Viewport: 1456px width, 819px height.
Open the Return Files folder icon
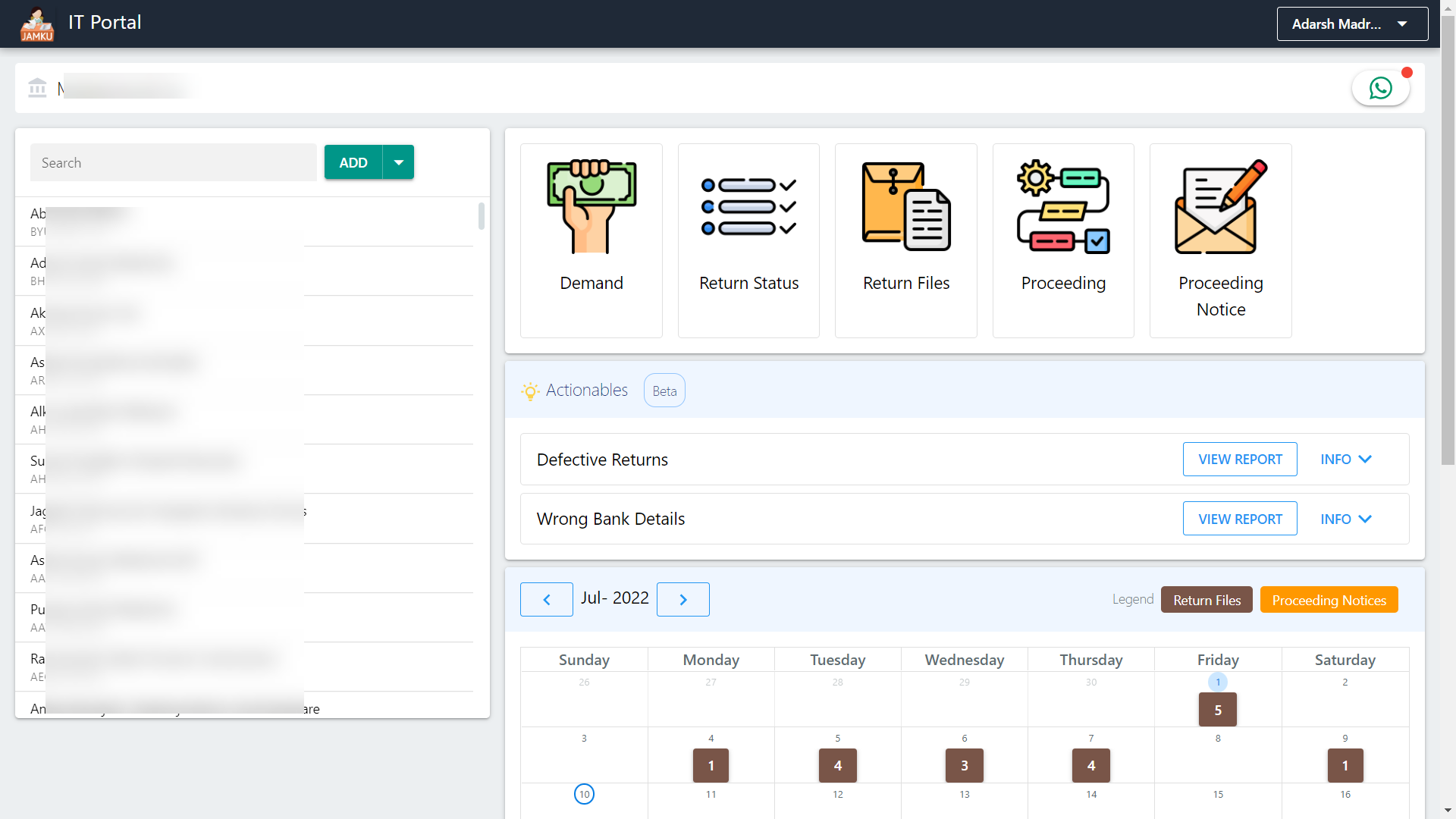(905, 207)
